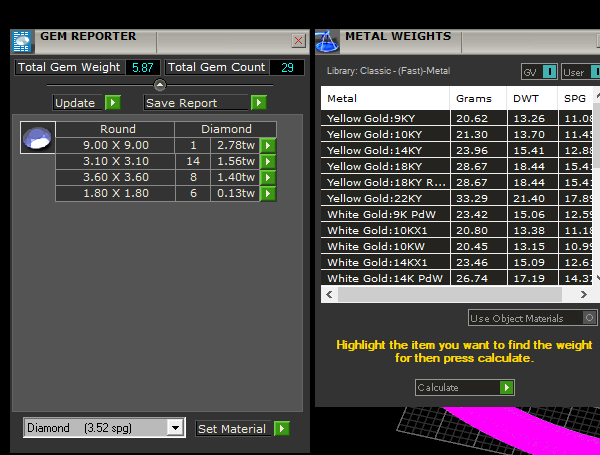The image size is (600, 455).
Task: Toggle the User option switch
Action: coord(596,72)
